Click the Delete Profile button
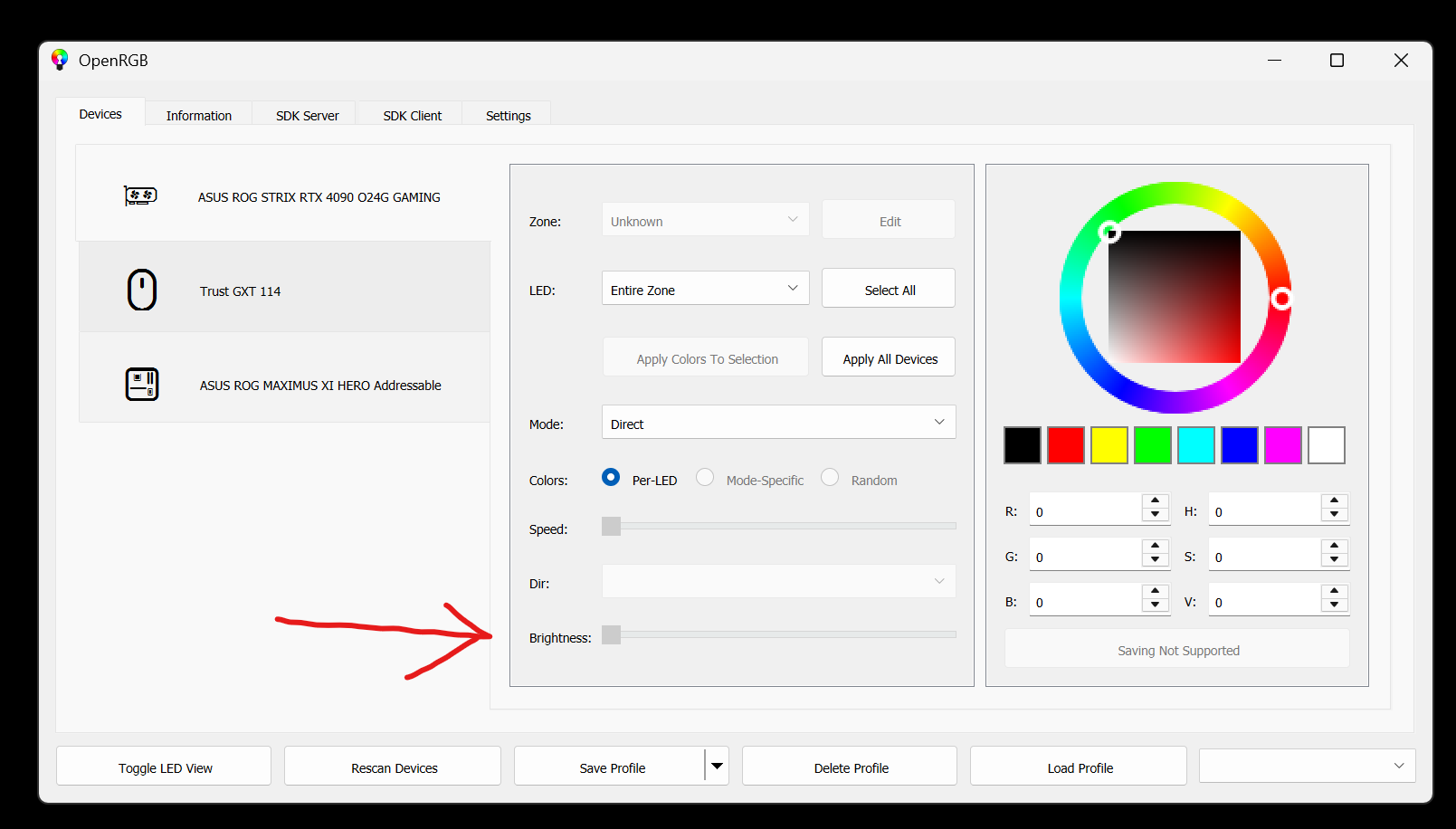 [x=850, y=766]
